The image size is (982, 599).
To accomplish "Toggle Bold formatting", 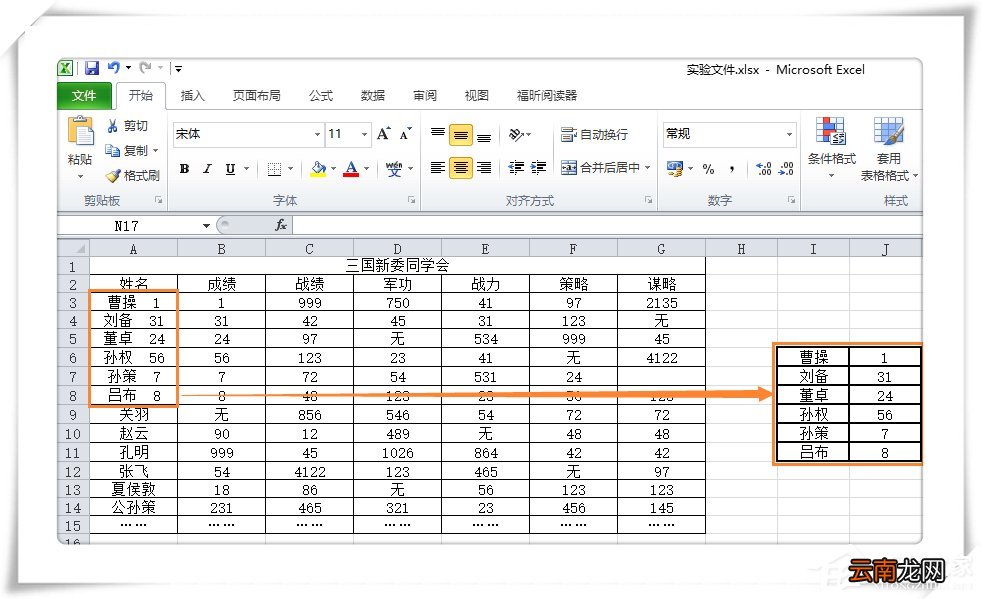I will pos(184,169).
